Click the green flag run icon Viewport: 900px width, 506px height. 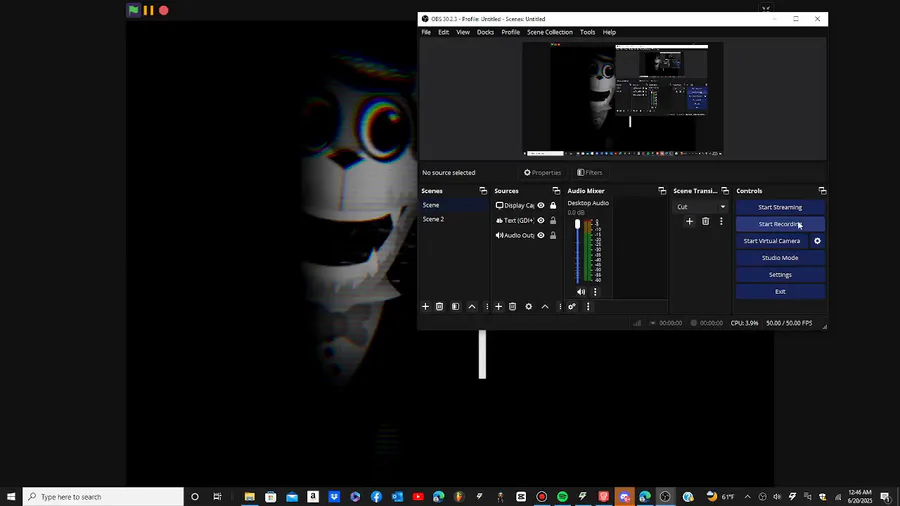pyautogui.click(x=134, y=10)
